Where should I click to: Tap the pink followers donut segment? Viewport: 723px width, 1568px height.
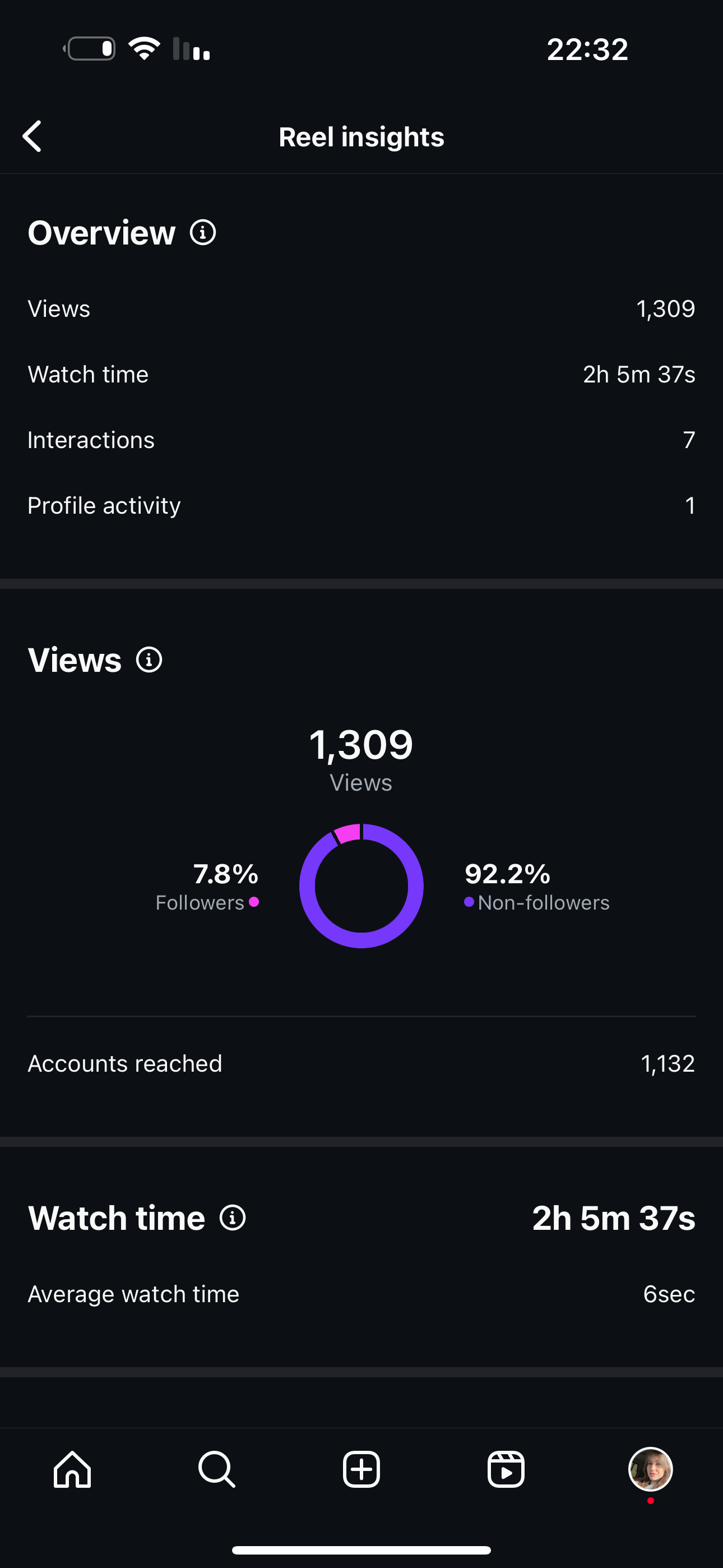(348, 833)
